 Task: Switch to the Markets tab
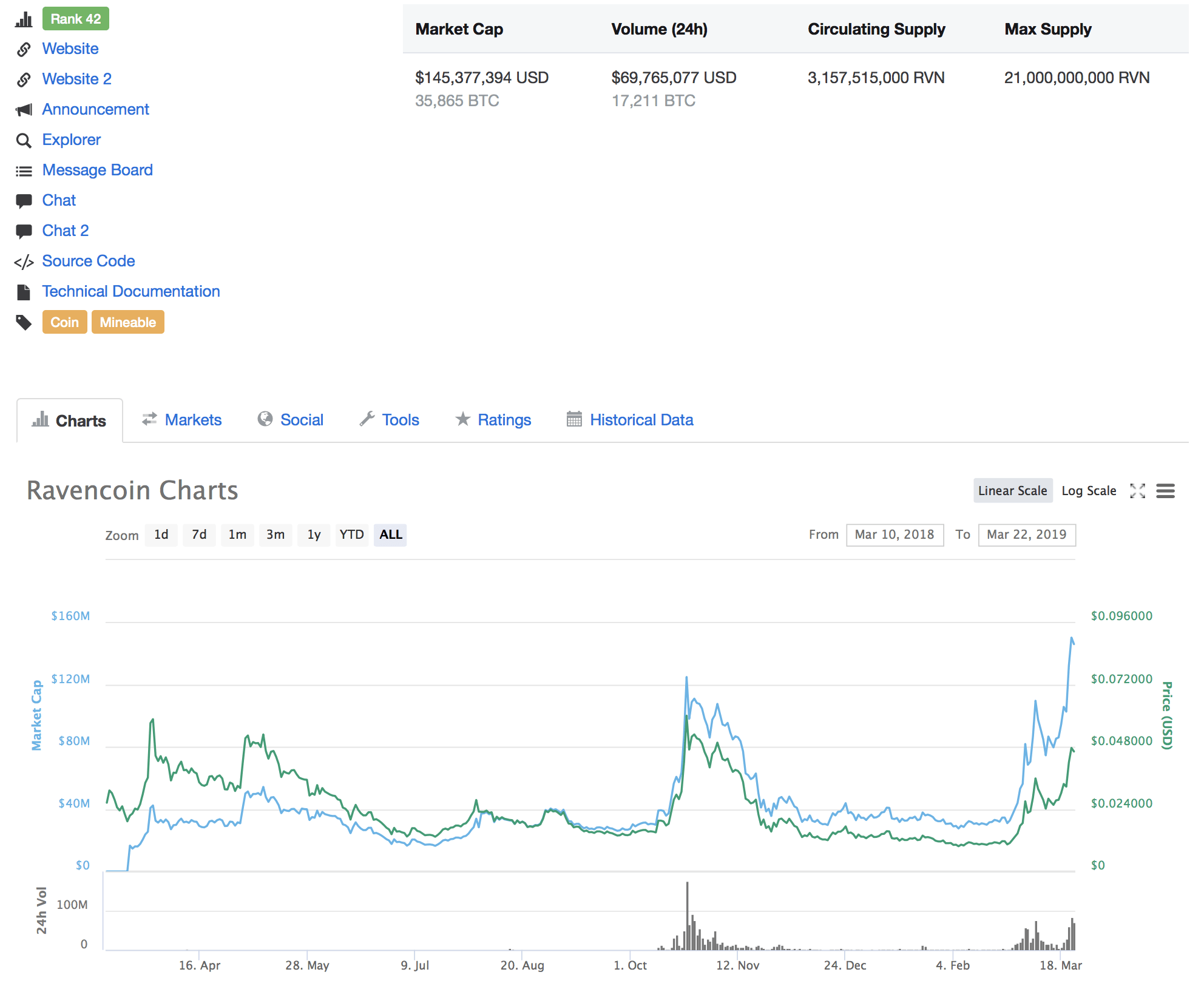pyautogui.click(x=182, y=420)
